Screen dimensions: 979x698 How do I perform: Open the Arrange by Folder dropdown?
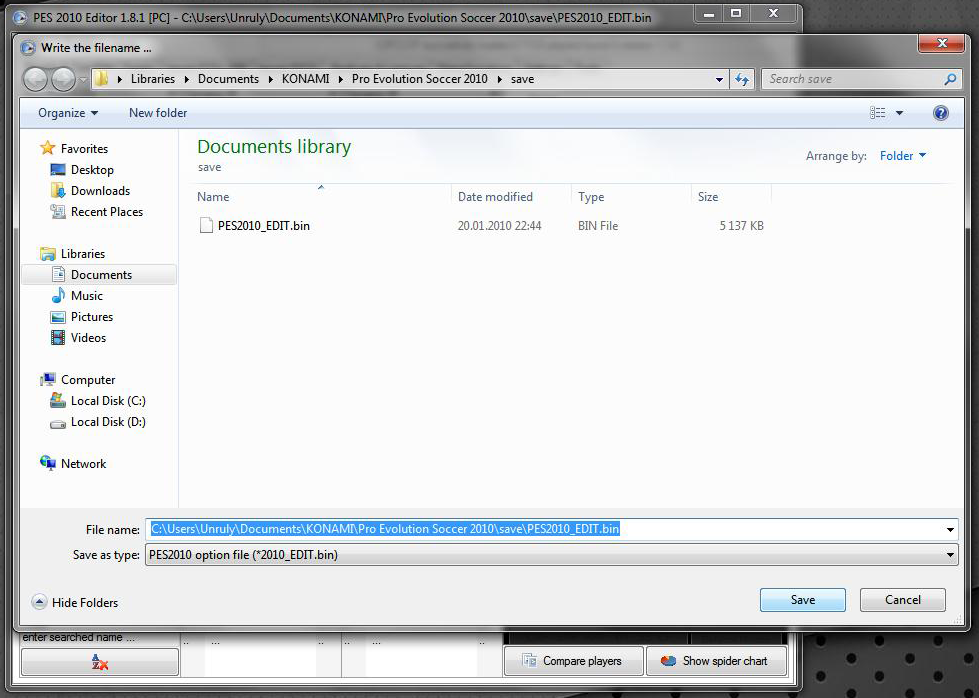click(x=903, y=156)
